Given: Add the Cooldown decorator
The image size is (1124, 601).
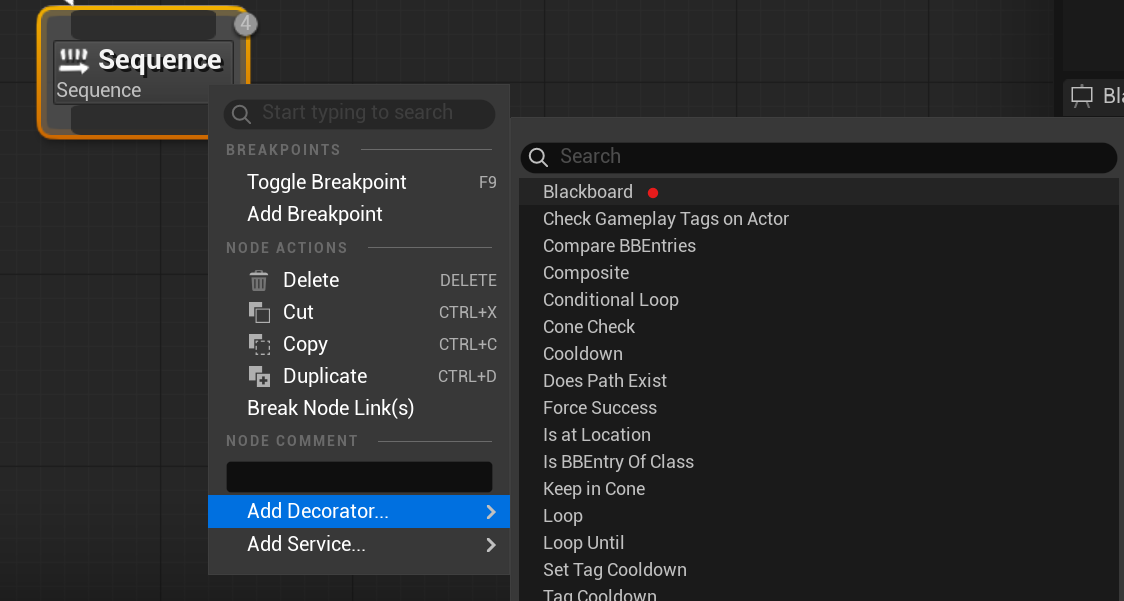Looking at the screenshot, I should pos(582,354).
